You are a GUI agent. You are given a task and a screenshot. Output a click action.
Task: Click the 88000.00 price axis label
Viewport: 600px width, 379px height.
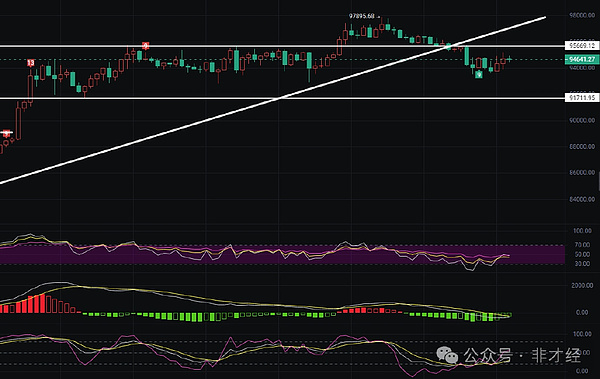(x=582, y=147)
